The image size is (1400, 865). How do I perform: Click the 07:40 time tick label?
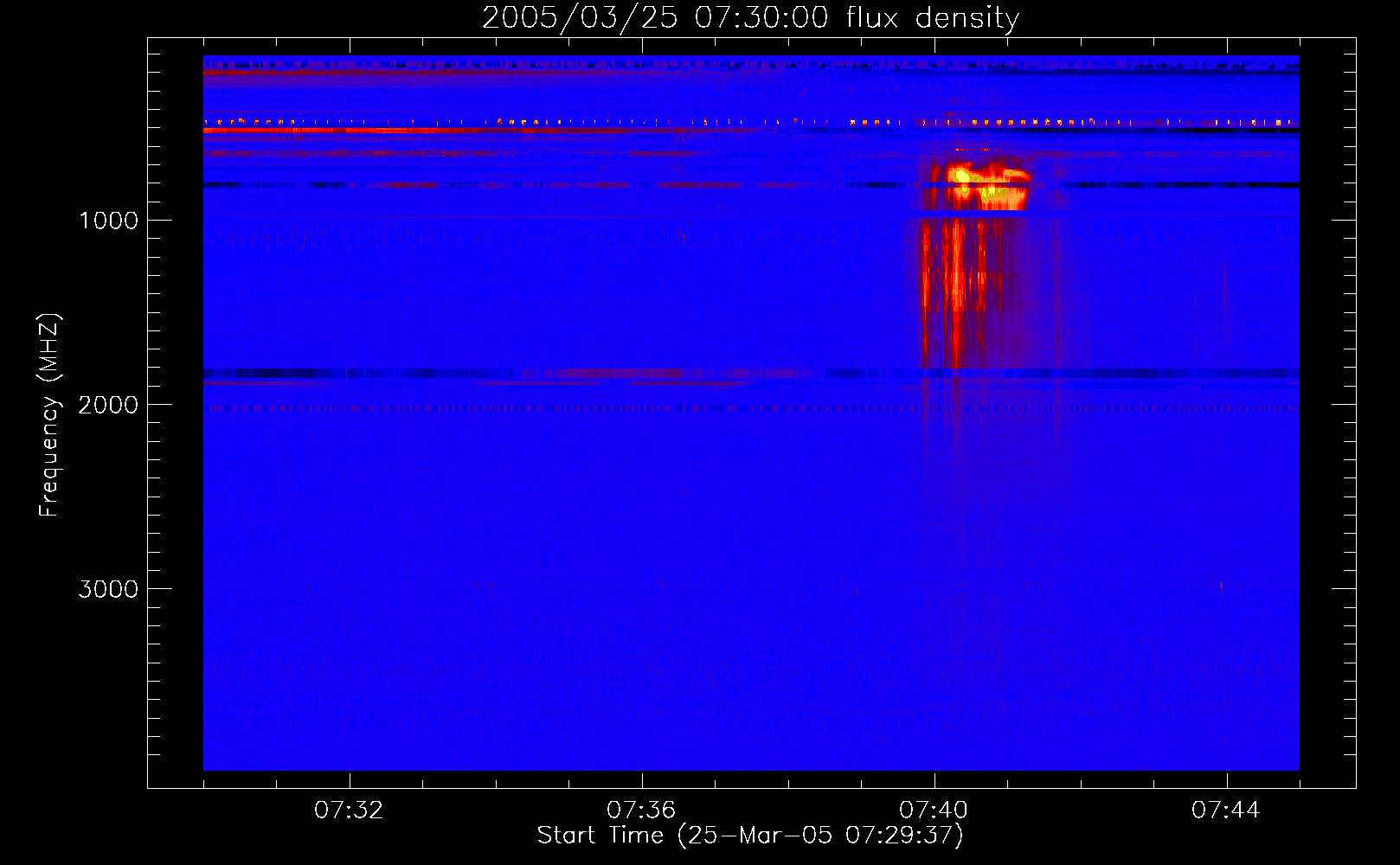click(x=934, y=811)
